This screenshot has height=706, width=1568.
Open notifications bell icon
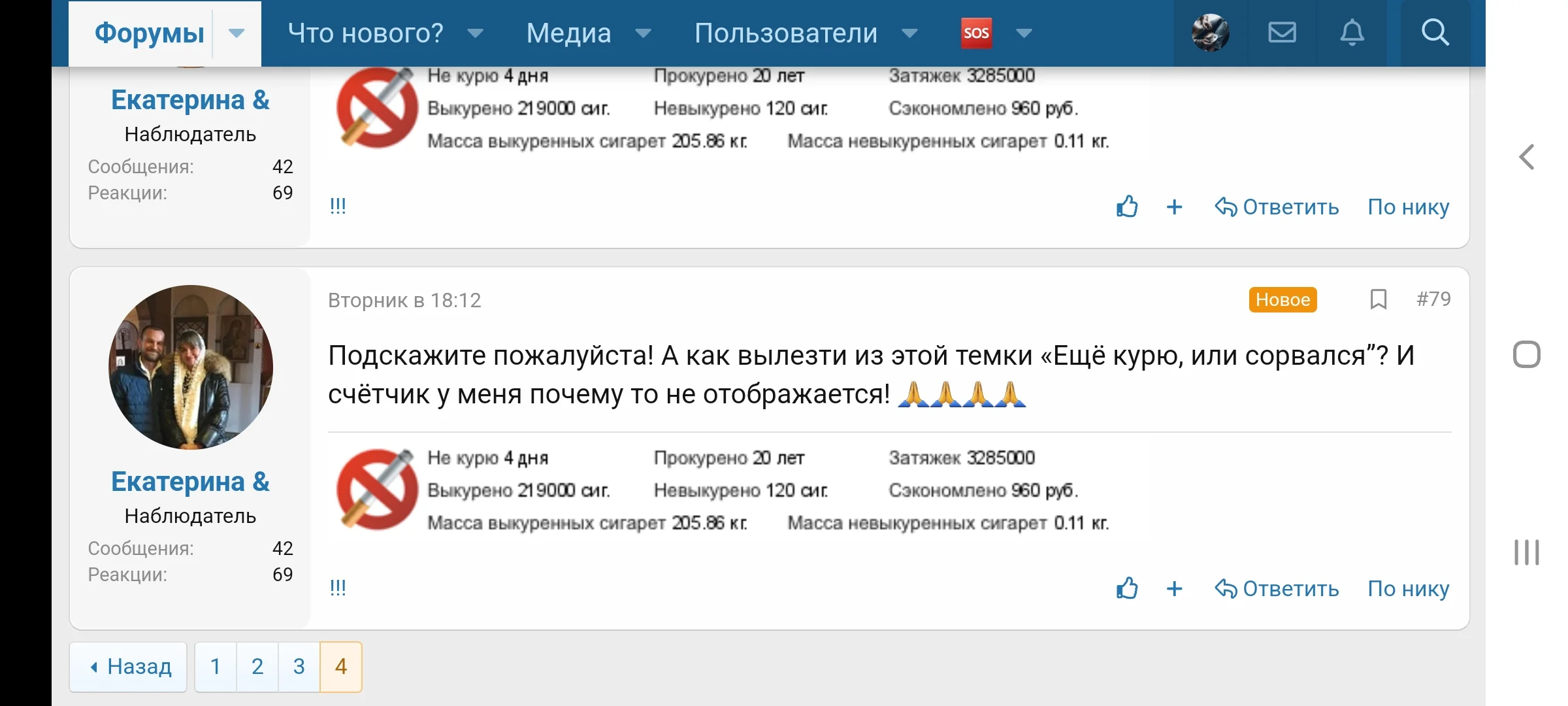pos(1352,33)
